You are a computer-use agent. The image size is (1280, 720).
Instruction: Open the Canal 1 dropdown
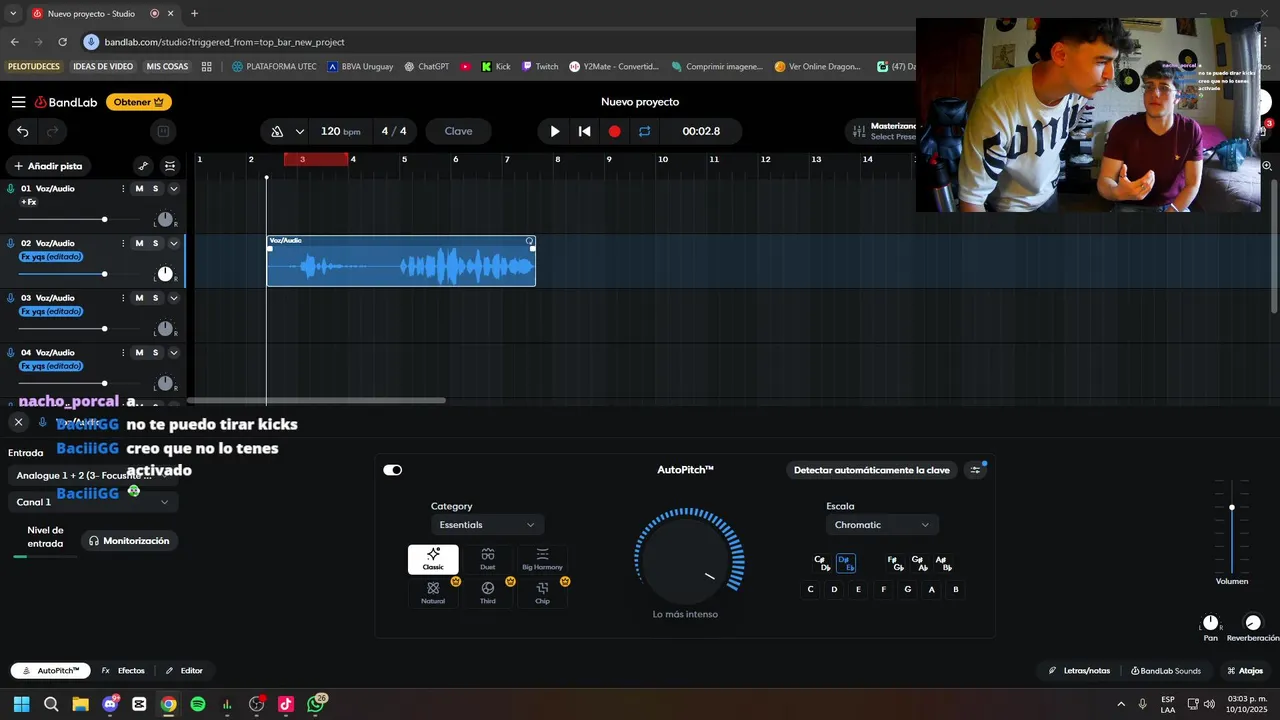coord(93,502)
